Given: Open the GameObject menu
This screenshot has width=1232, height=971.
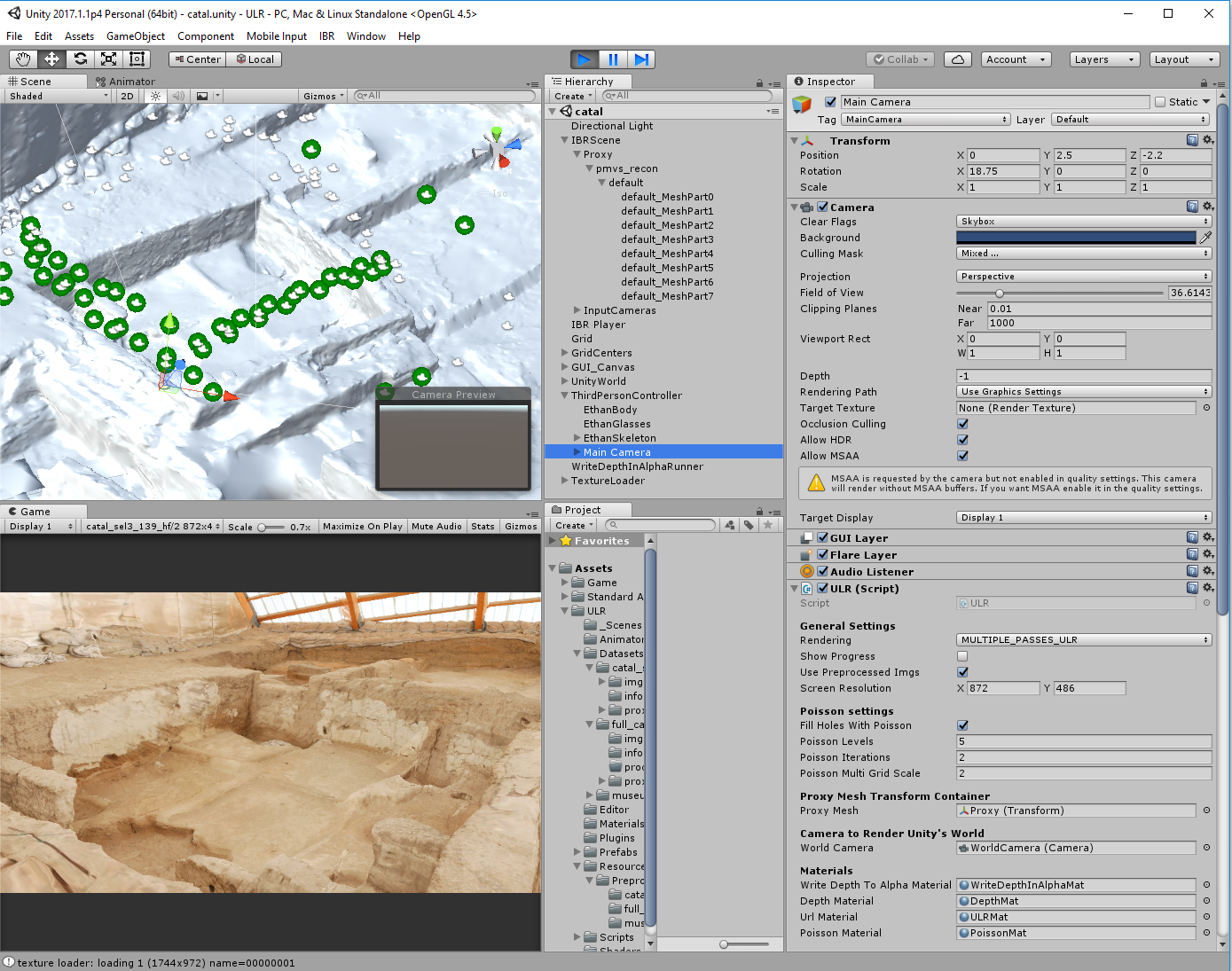Looking at the screenshot, I should point(136,36).
